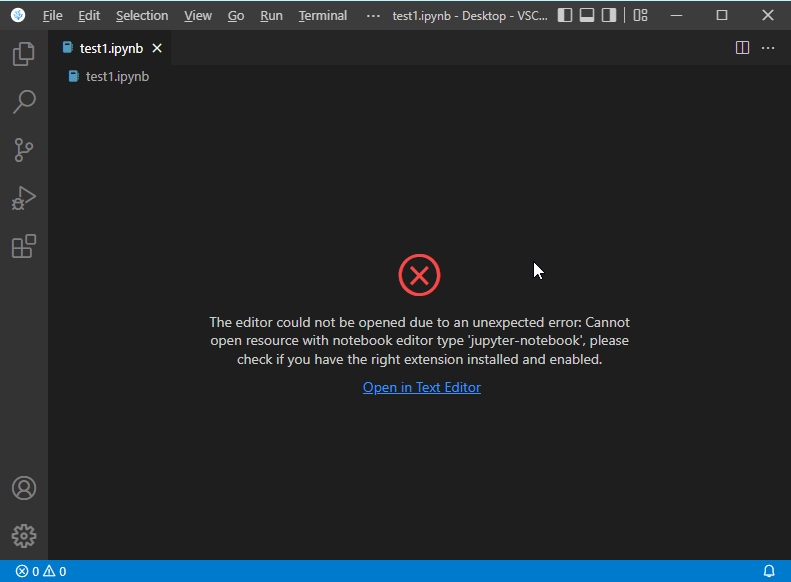The image size is (791, 582).
Task: Open the Manage gear icon
Action: [x=24, y=536]
